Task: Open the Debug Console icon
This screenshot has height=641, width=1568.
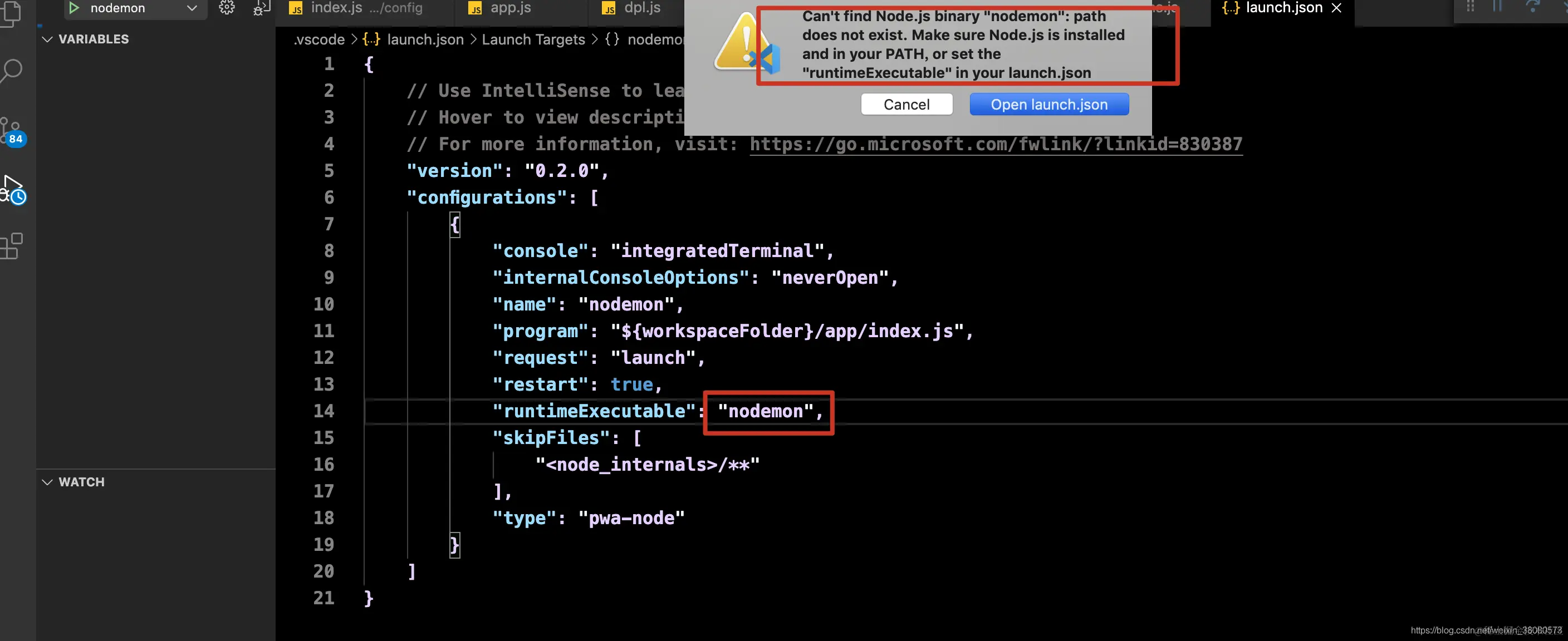Action: coord(261,8)
